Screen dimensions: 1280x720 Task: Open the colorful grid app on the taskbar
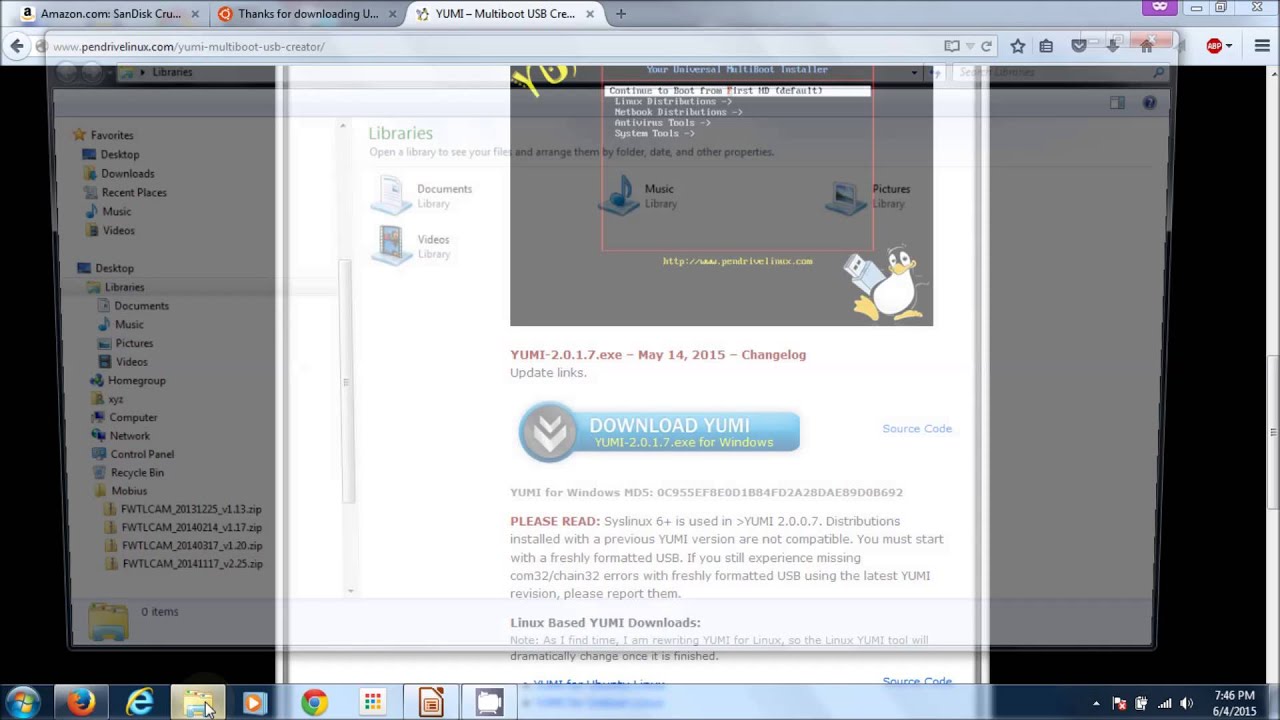(x=372, y=703)
